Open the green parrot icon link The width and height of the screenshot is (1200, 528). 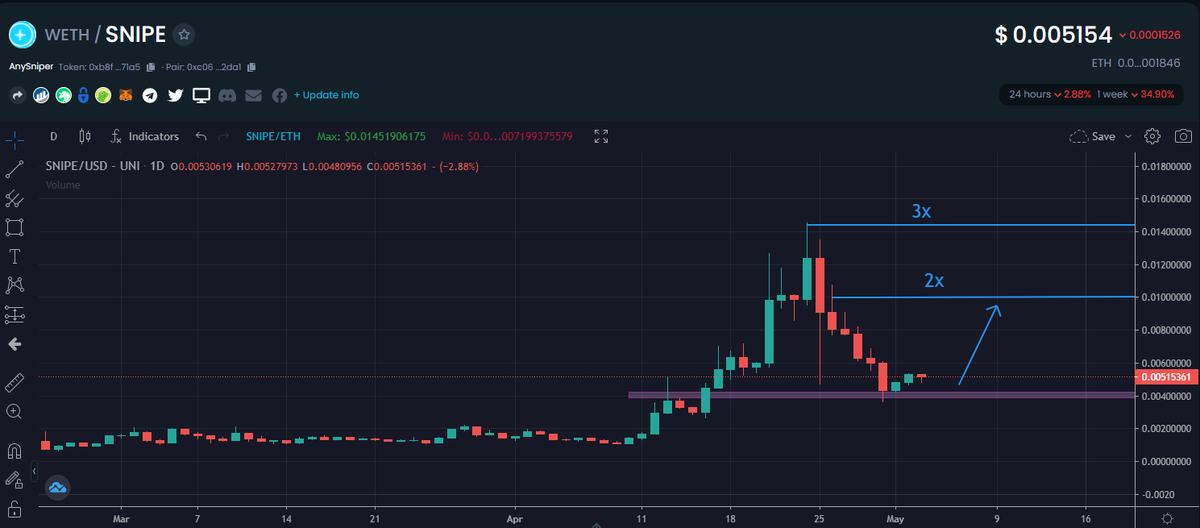[103, 96]
